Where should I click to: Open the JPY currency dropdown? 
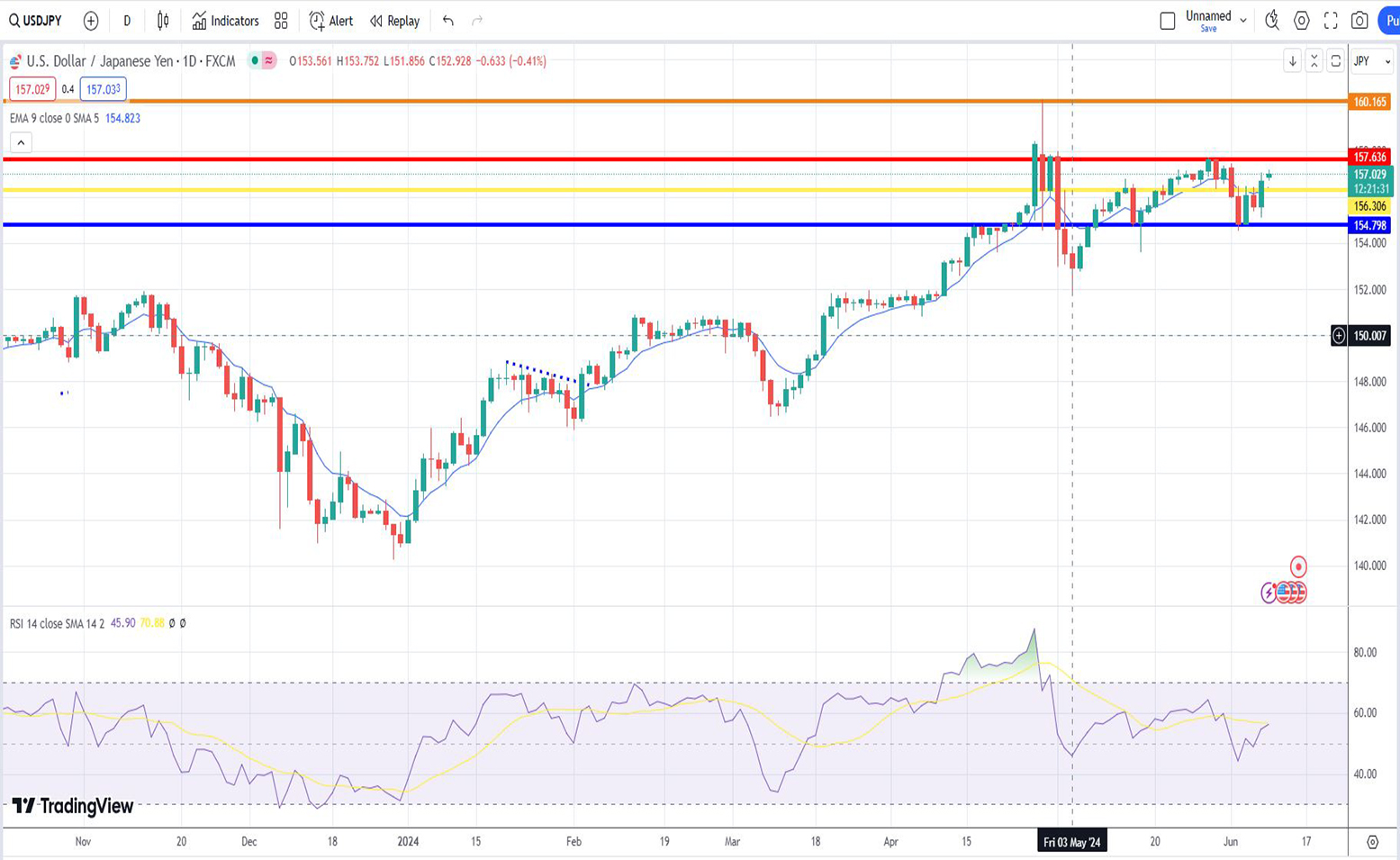pos(1372,61)
